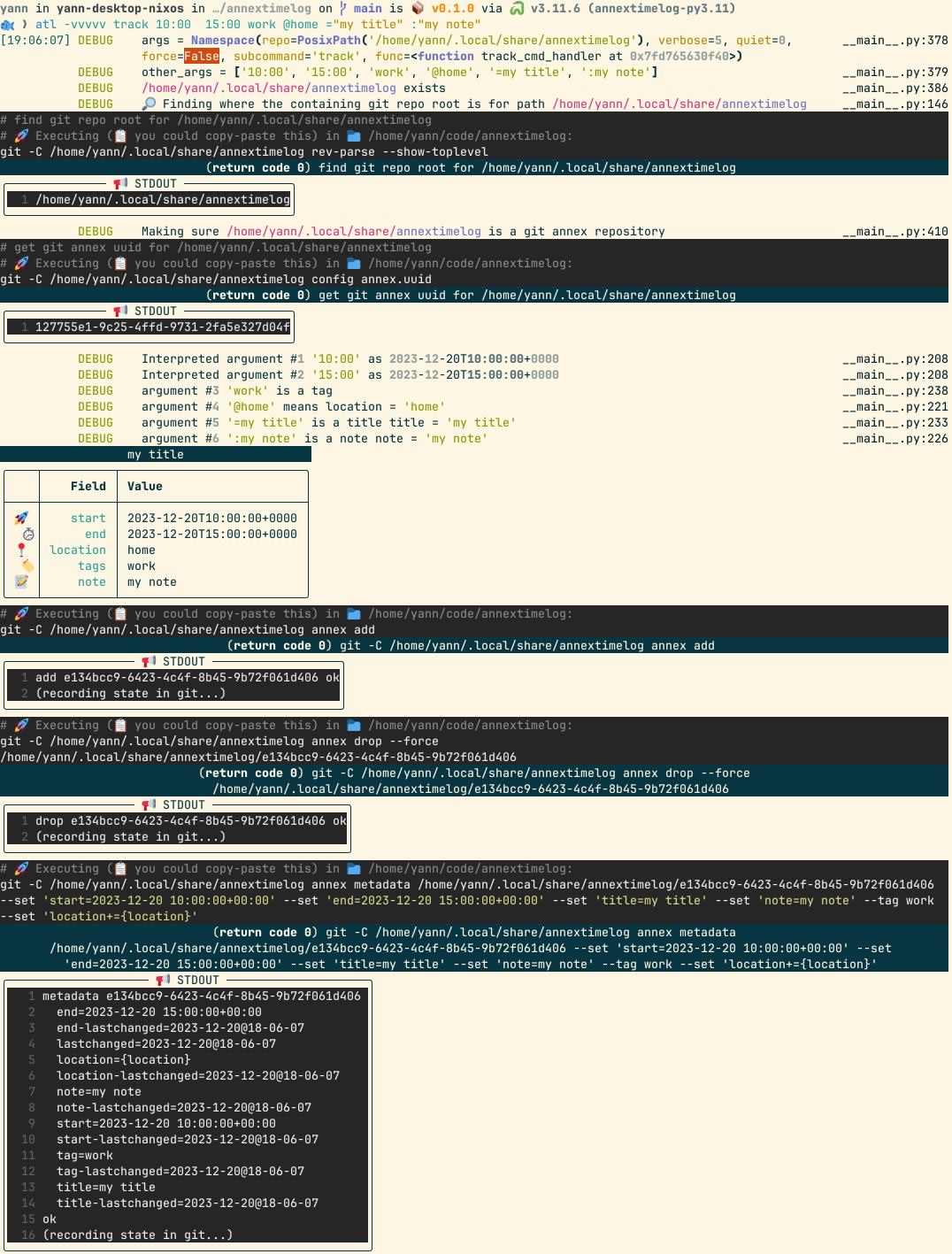
Task: Click the annex UUID starting with 127755e1
Action: (x=163, y=327)
